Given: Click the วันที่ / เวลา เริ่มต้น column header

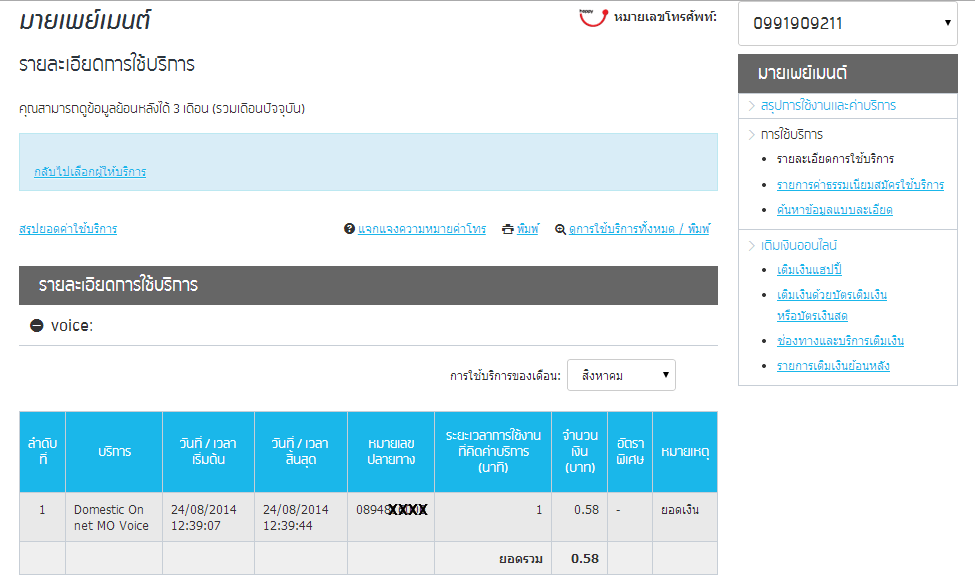Looking at the screenshot, I should coord(208,451).
